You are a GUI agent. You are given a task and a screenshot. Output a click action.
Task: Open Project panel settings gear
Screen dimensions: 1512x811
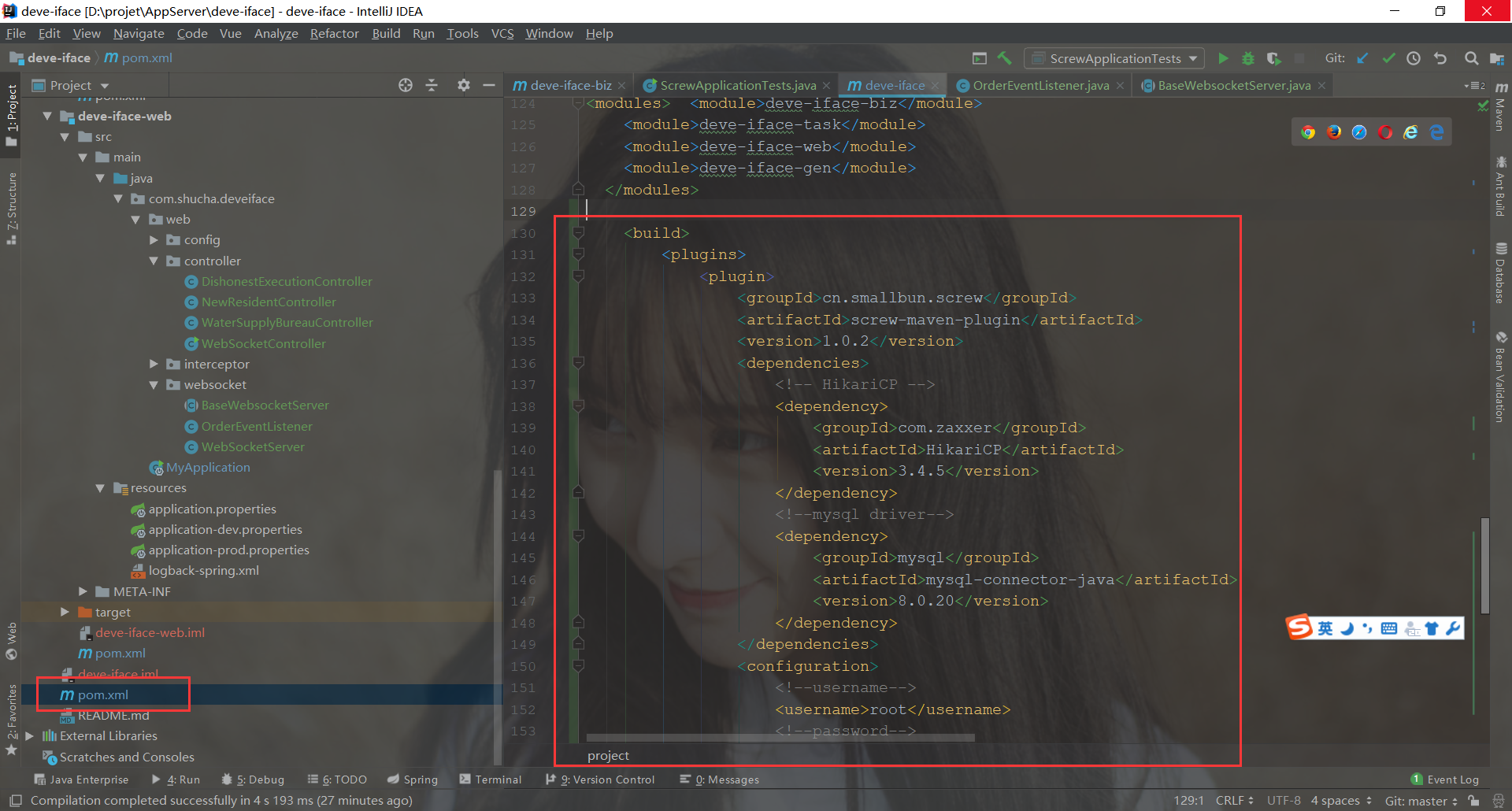[x=463, y=85]
